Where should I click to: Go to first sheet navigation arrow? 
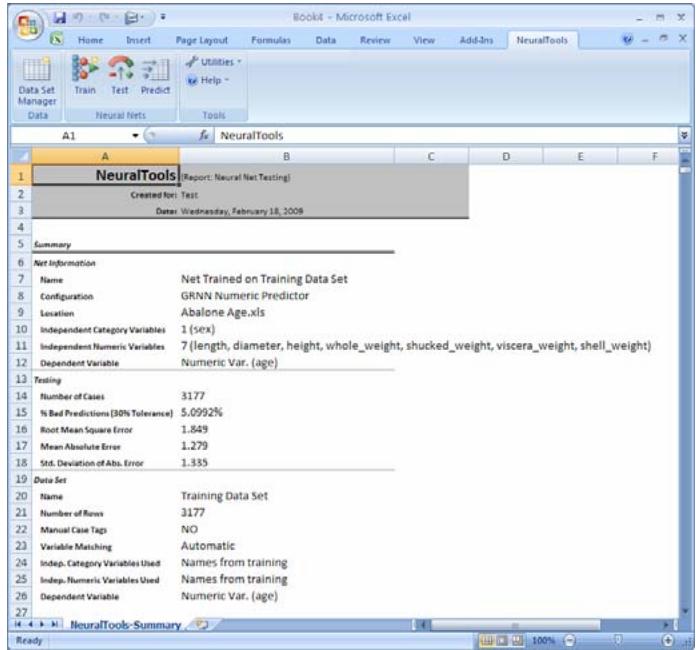point(18,624)
